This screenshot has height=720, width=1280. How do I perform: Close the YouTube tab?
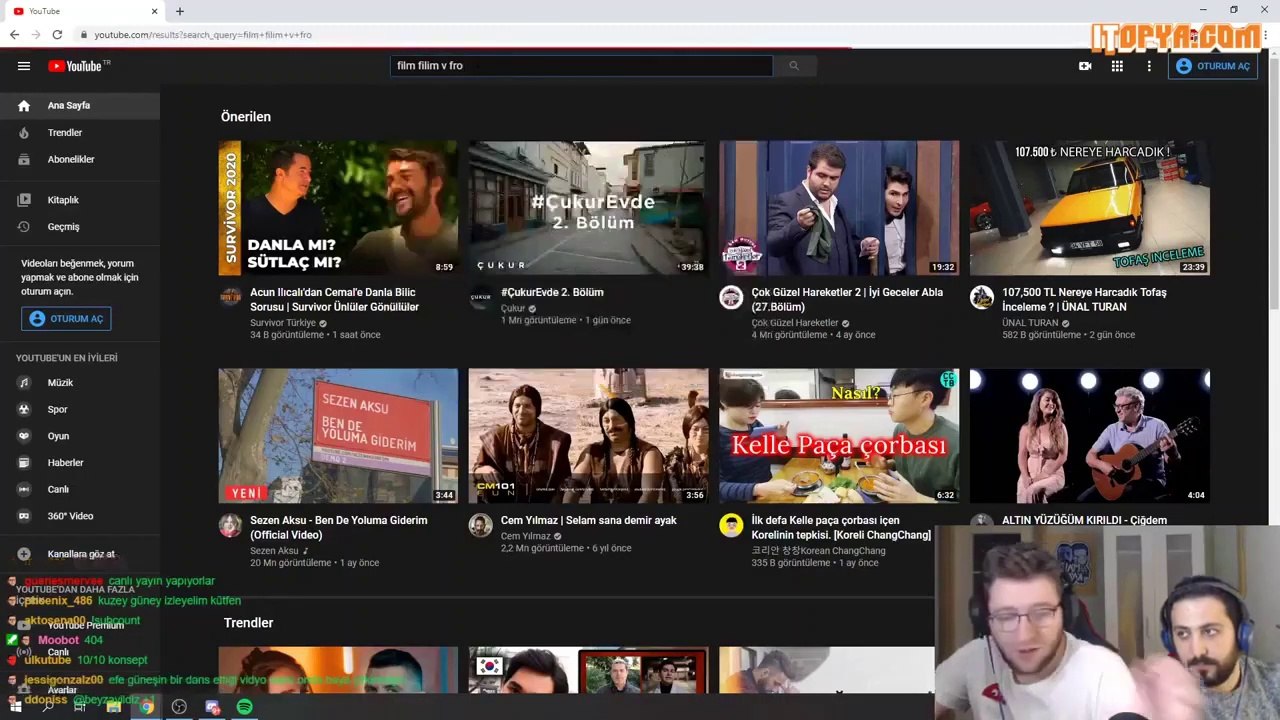[155, 11]
